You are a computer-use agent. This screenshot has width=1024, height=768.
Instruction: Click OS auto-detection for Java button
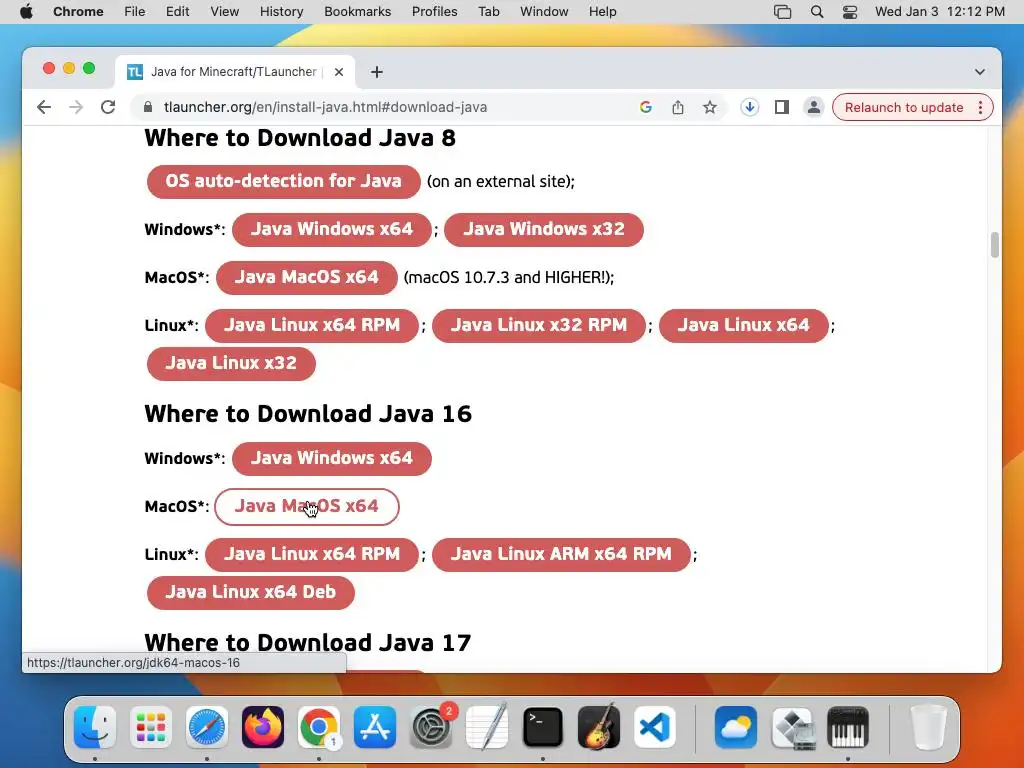pyautogui.click(x=283, y=182)
